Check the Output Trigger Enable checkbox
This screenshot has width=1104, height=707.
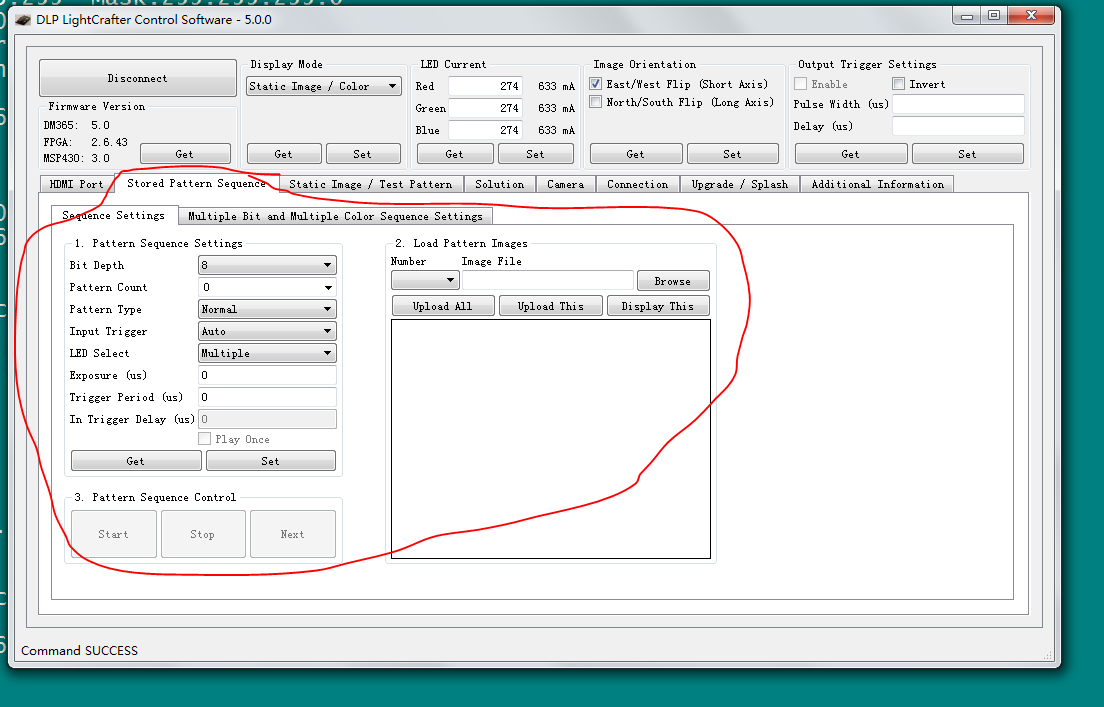801,84
